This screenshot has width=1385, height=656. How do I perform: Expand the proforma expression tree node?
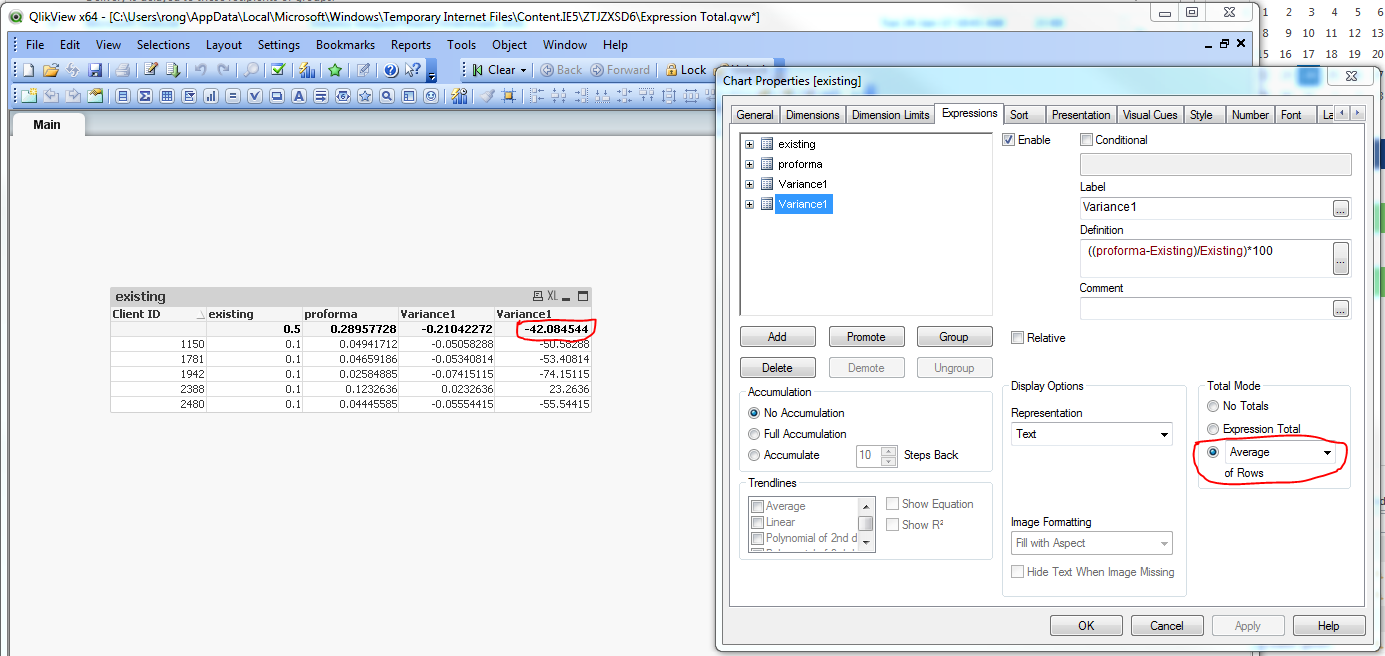(x=749, y=164)
